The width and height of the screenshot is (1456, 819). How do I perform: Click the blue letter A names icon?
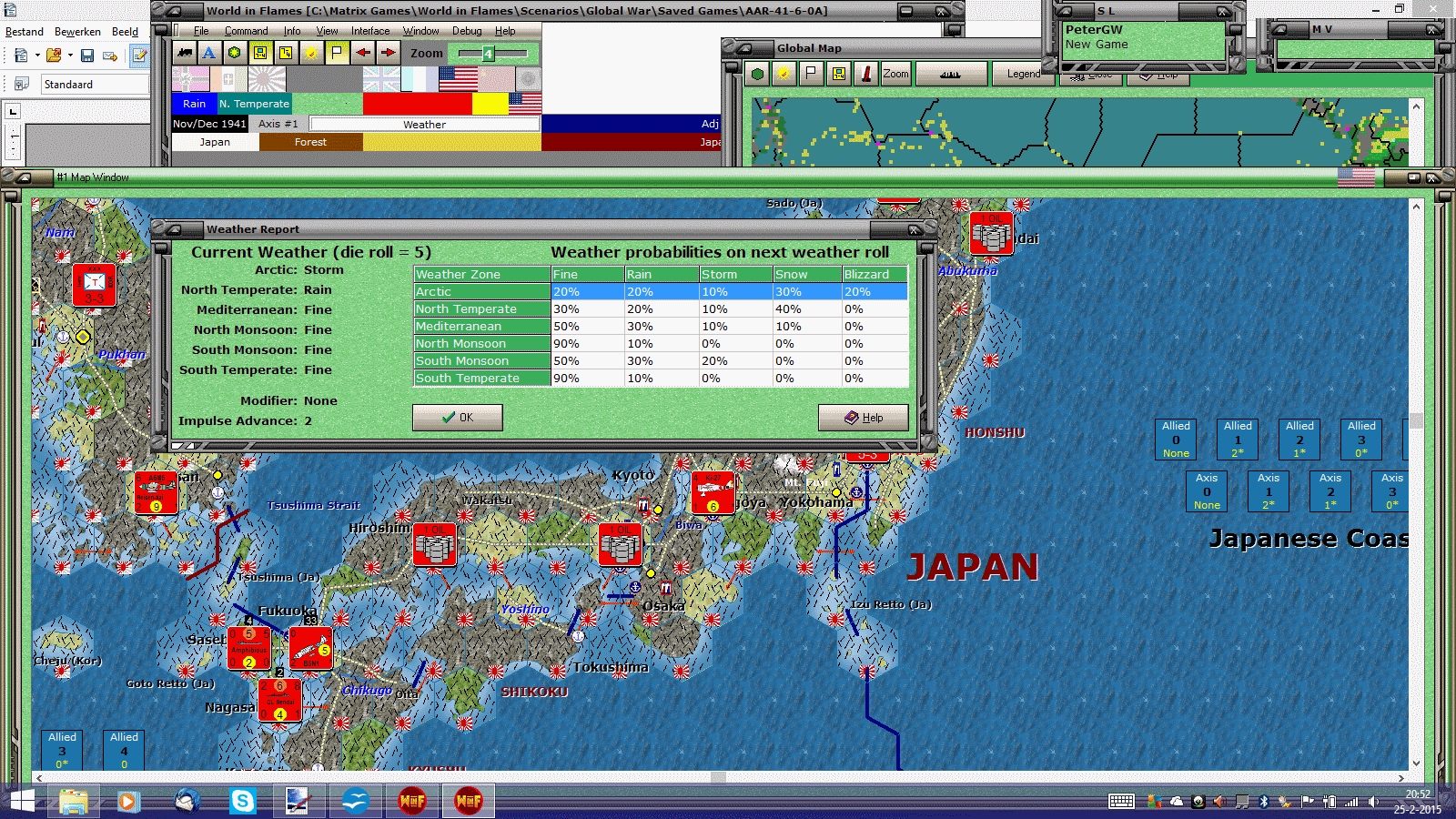208,53
